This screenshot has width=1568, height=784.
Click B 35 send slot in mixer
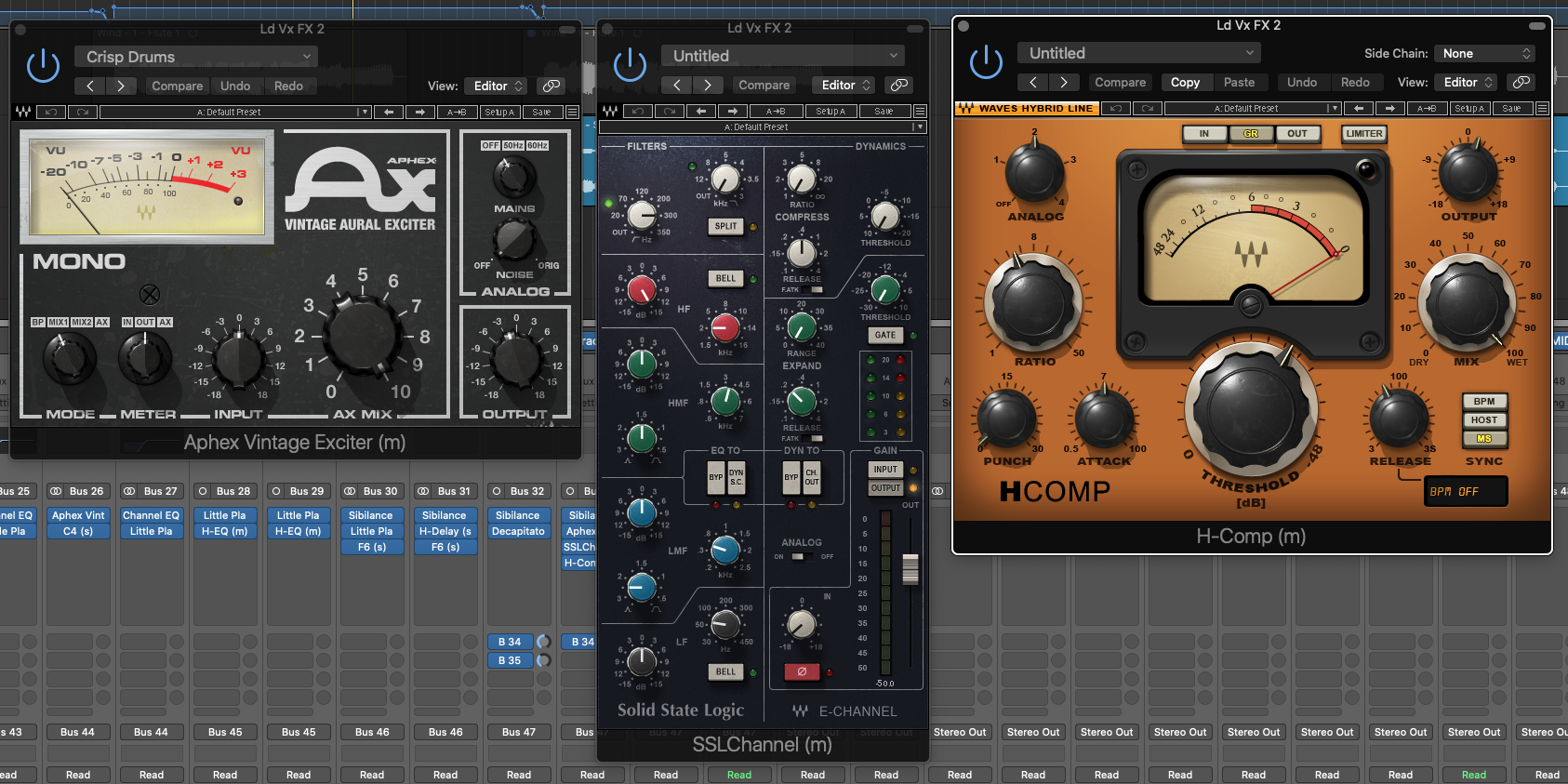point(510,660)
